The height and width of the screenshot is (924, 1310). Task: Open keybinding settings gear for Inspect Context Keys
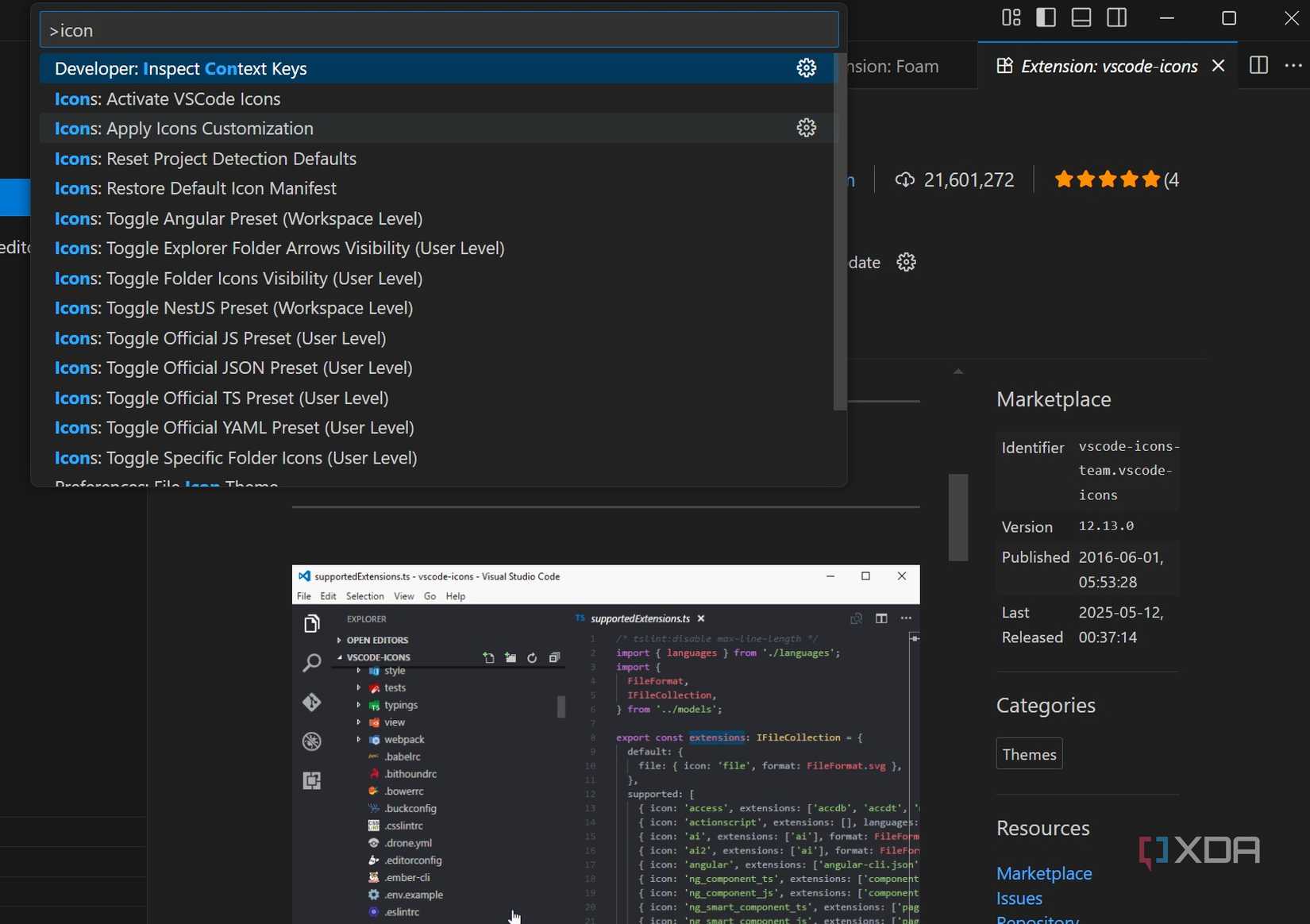coord(806,68)
